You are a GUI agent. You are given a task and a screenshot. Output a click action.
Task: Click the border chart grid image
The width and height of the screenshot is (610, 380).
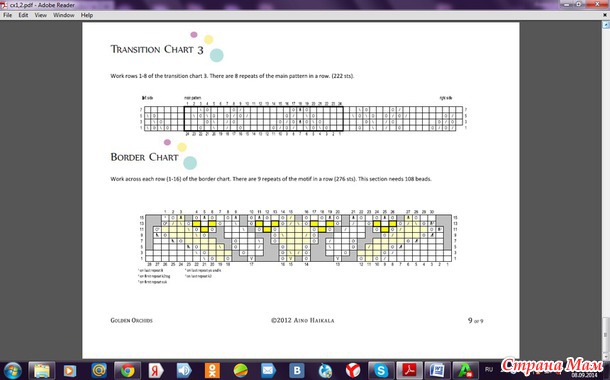(x=298, y=237)
